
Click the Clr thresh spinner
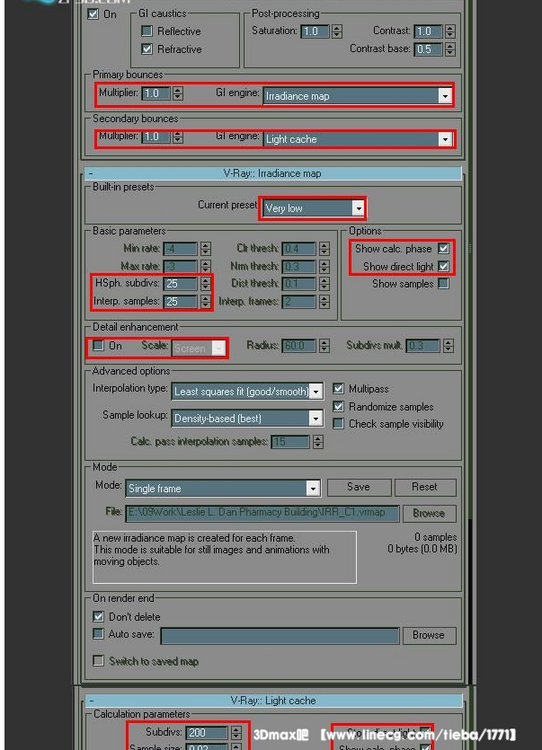tap(324, 248)
